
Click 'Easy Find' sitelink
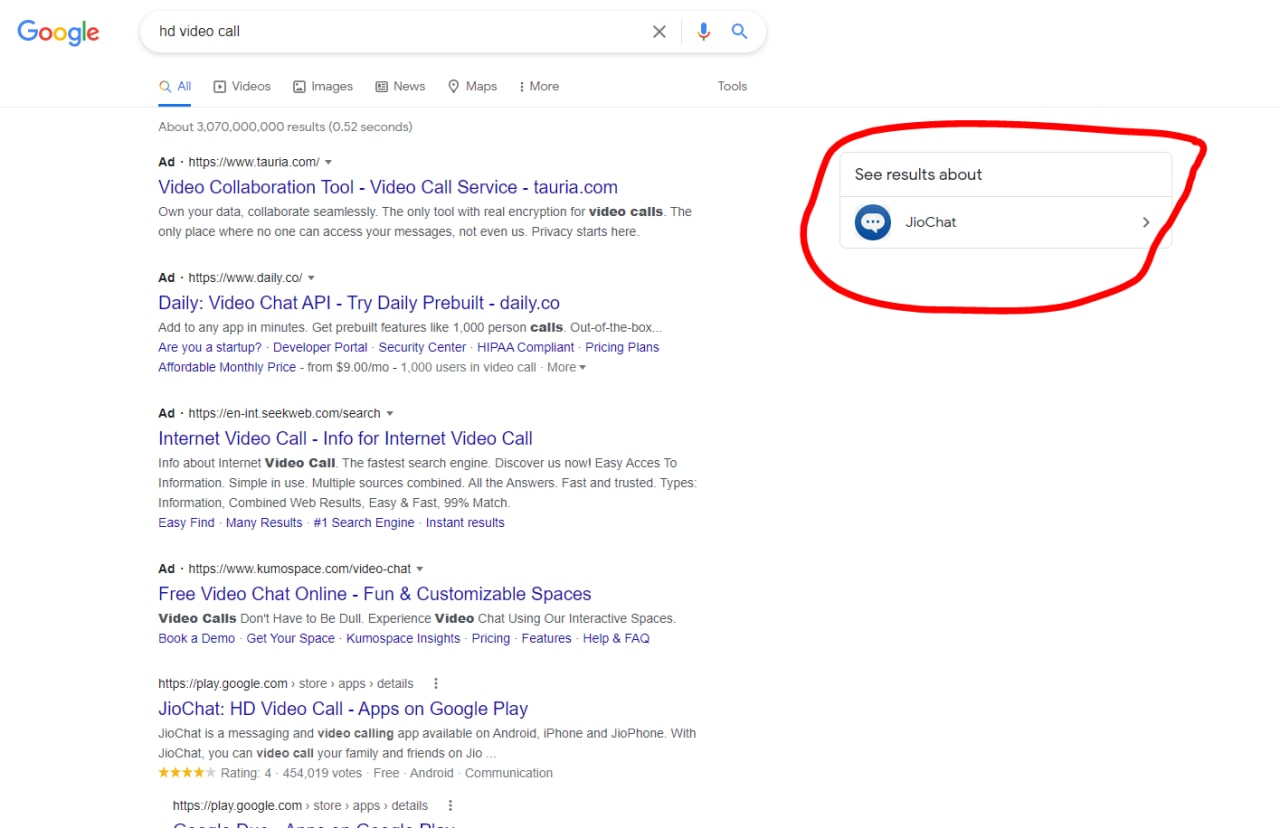[x=186, y=523]
